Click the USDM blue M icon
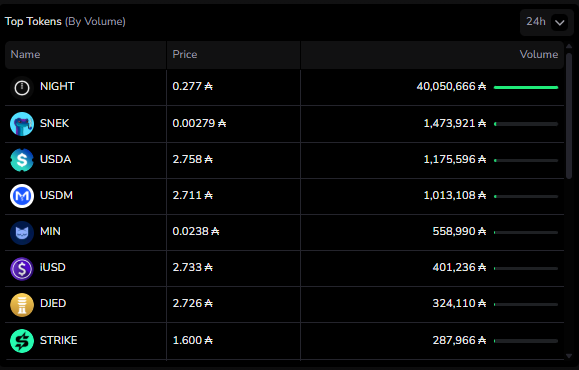579x370 pixels. [x=22, y=196]
